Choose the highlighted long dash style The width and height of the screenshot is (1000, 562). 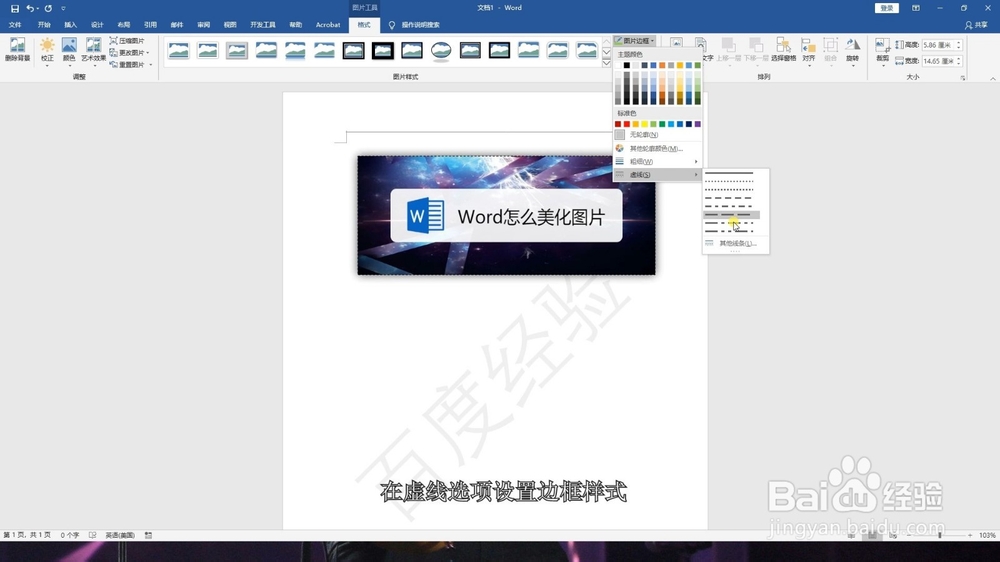[732, 215]
